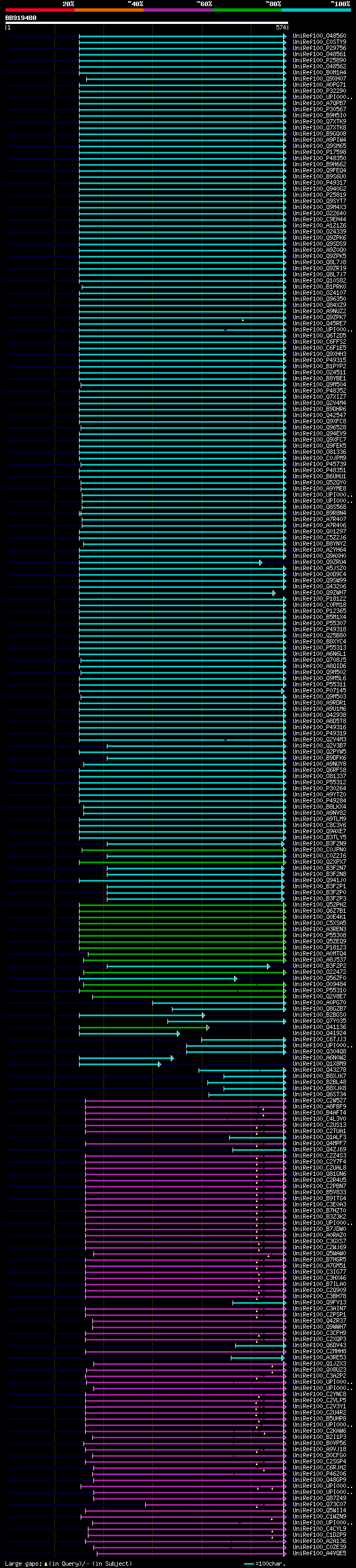Image resolution: width=356 pixels, height=1568 pixels.
Task: Click the red 20% identity legend segment
Action: coord(39,10)
